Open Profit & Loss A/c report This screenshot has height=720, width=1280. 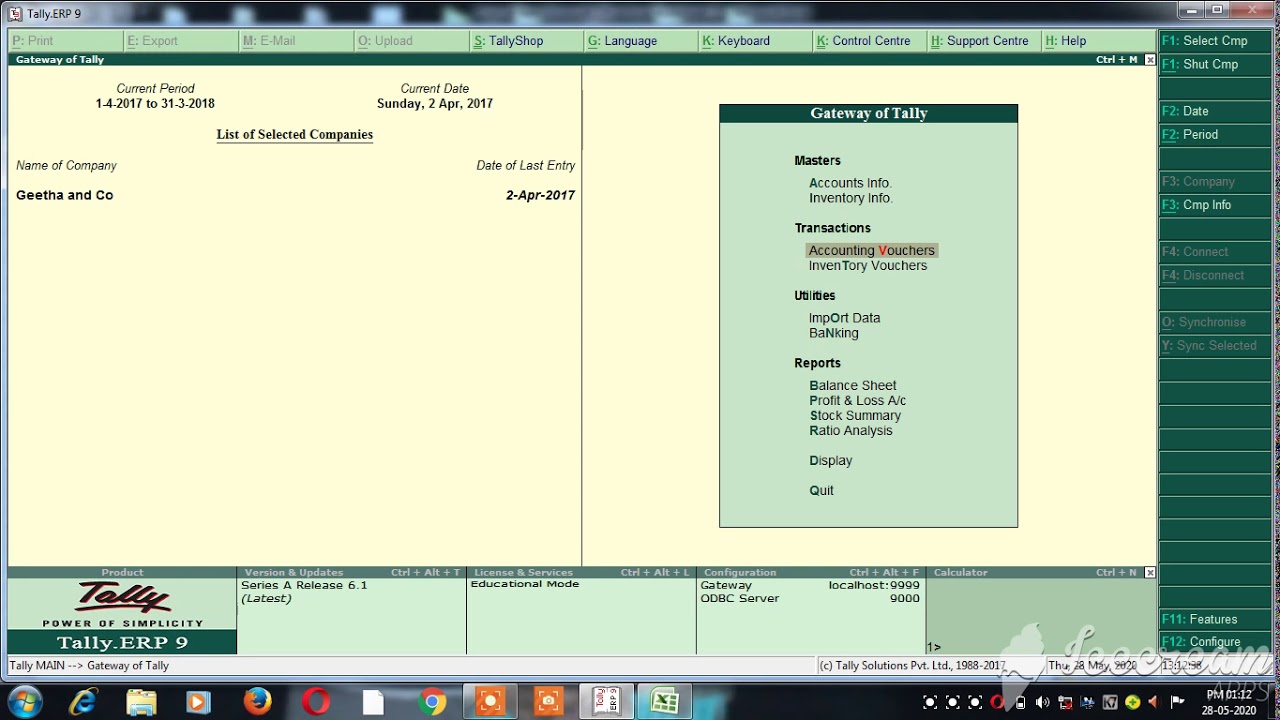point(857,401)
